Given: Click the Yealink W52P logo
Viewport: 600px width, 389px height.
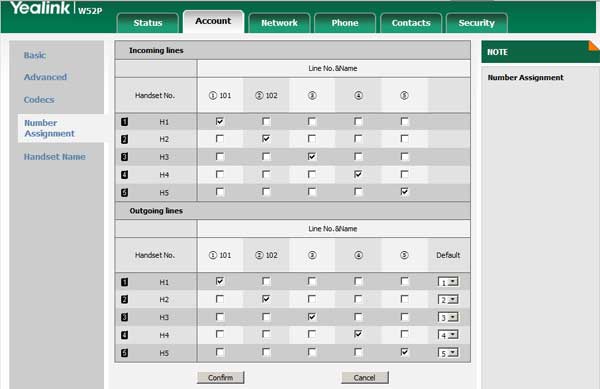Looking at the screenshot, I should [x=56, y=8].
